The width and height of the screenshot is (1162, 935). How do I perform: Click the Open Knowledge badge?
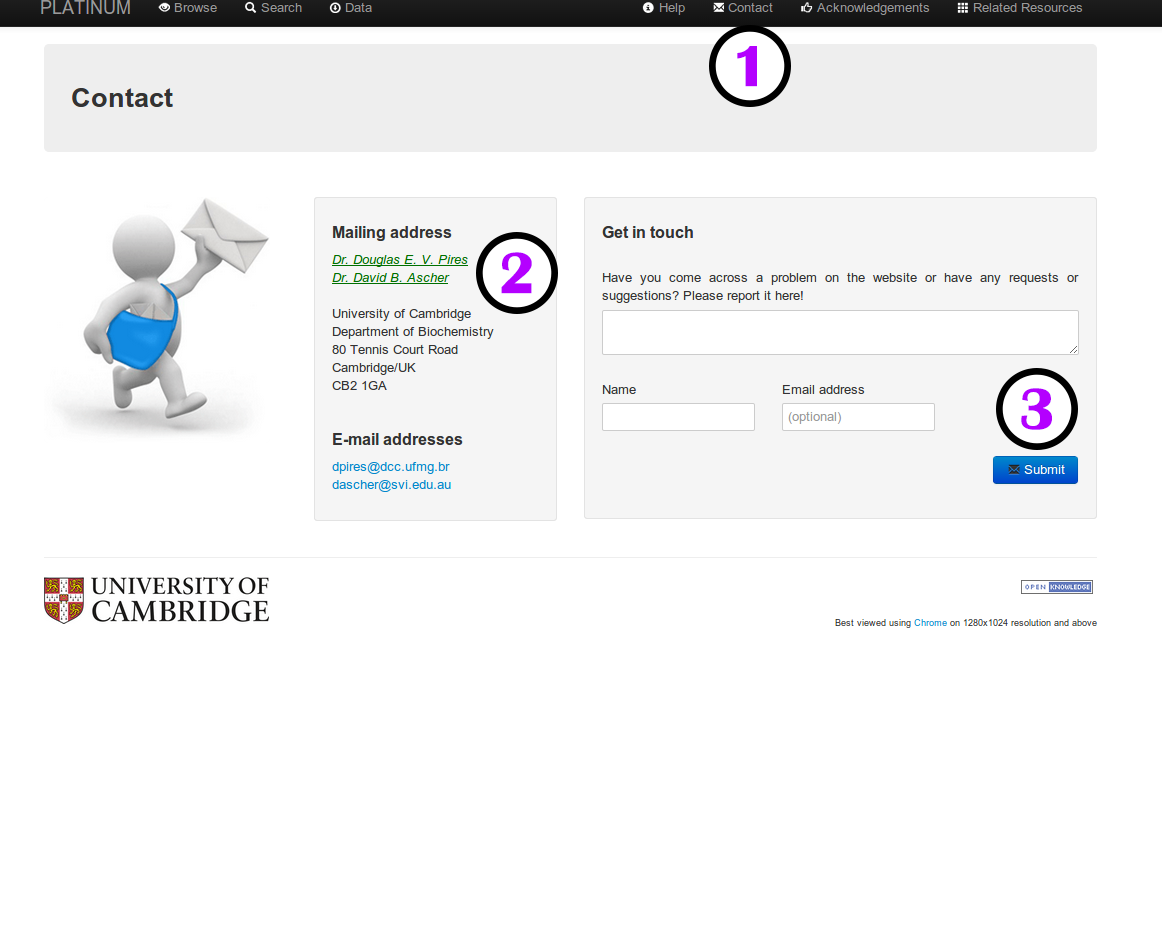[1056, 587]
